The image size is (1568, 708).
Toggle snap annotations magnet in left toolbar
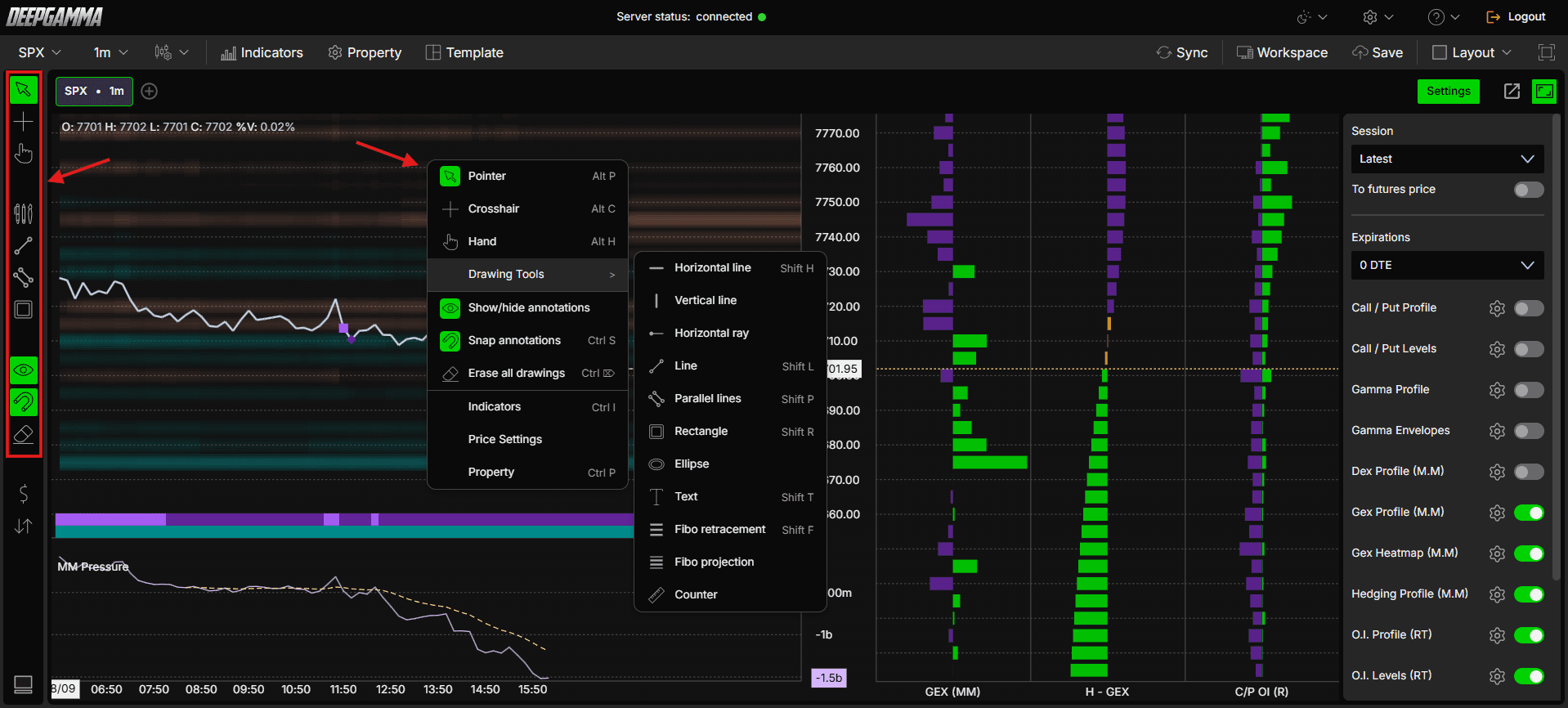click(24, 402)
